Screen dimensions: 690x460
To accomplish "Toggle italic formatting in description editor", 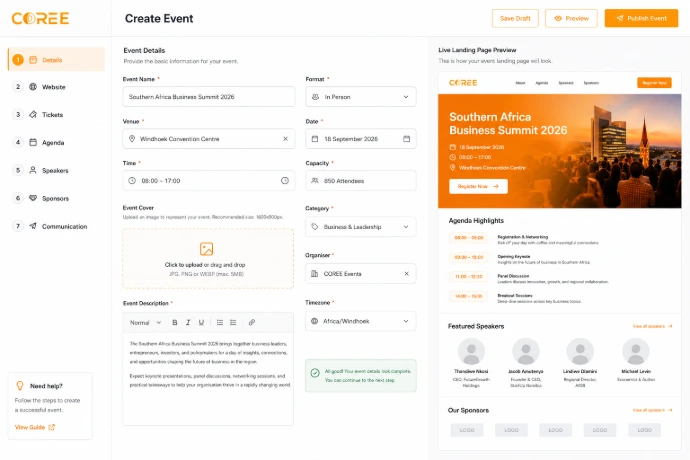I will click(188, 323).
